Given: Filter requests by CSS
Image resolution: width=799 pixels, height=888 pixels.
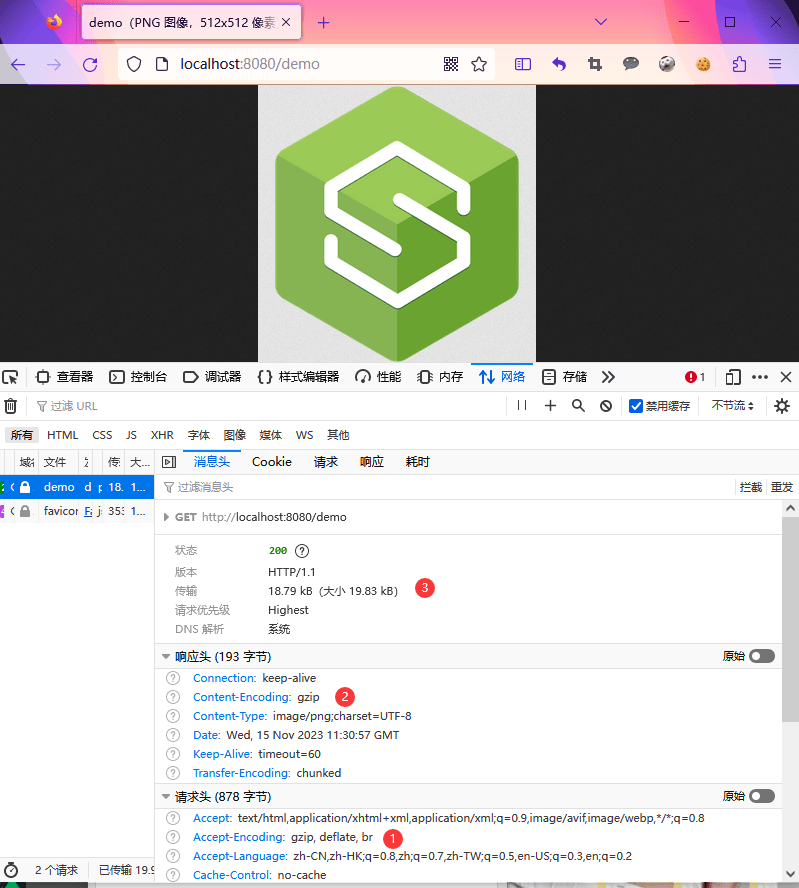Looking at the screenshot, I should 102,435.
